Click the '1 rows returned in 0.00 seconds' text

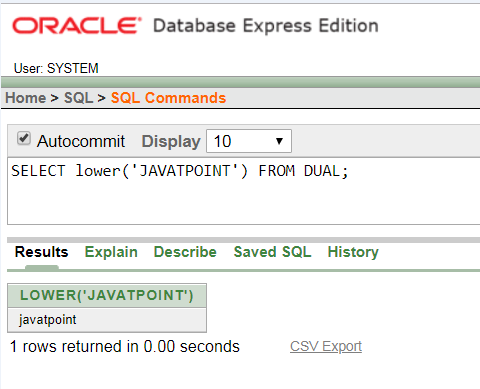(125, 346)
